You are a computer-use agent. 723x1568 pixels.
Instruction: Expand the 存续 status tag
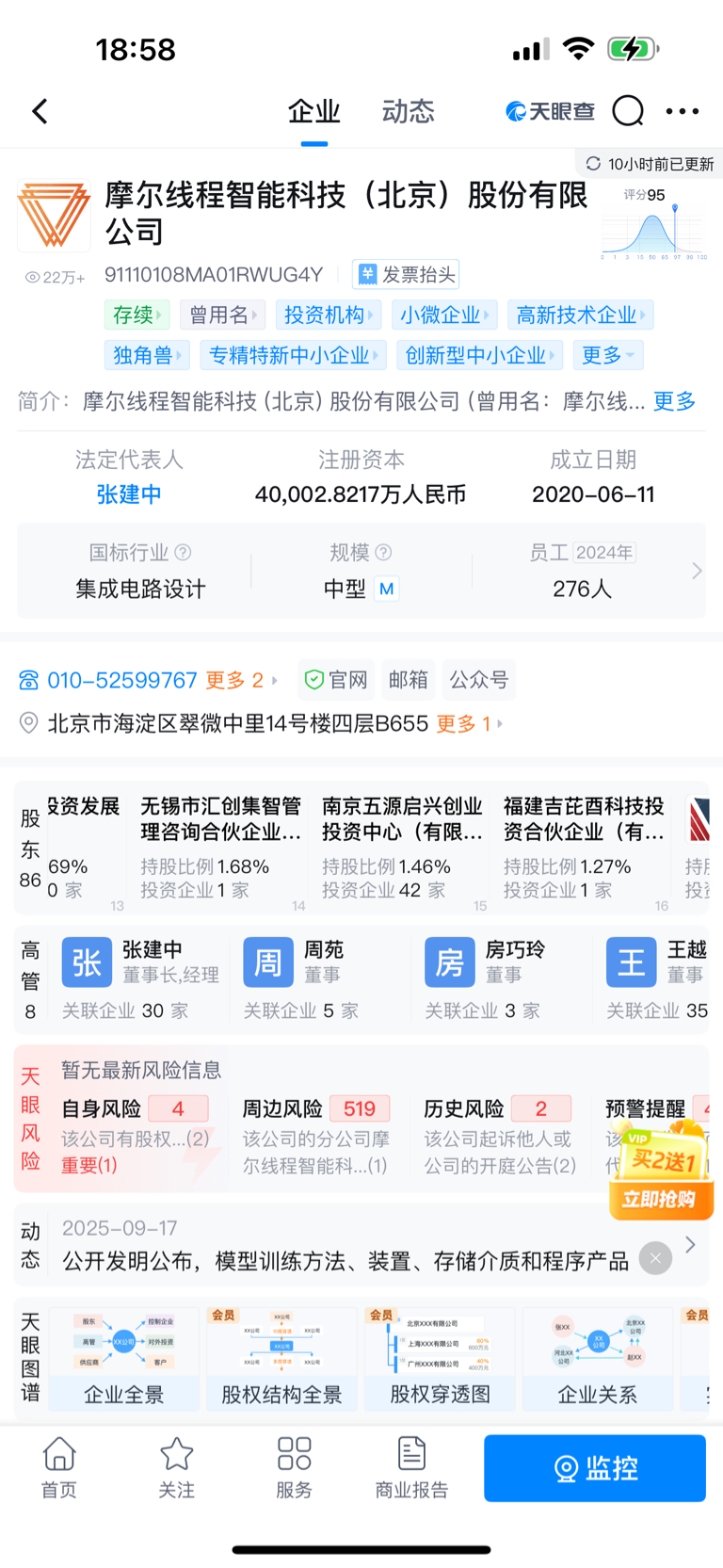click(137, 315)
